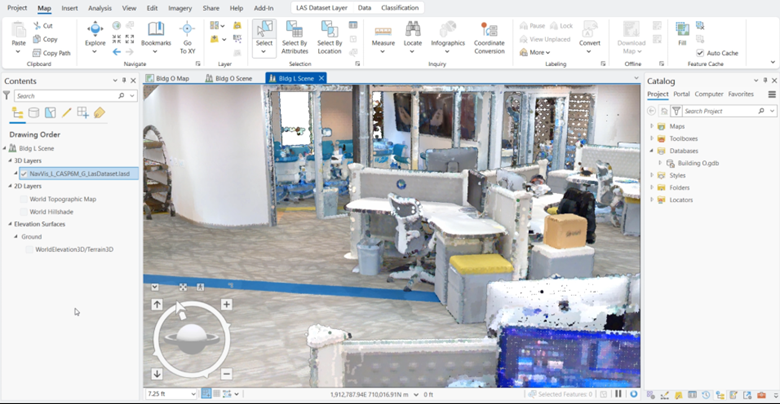Open the scene scale dropdown
The height and width of the screenshot is (404, 780).
click(193, 394)
